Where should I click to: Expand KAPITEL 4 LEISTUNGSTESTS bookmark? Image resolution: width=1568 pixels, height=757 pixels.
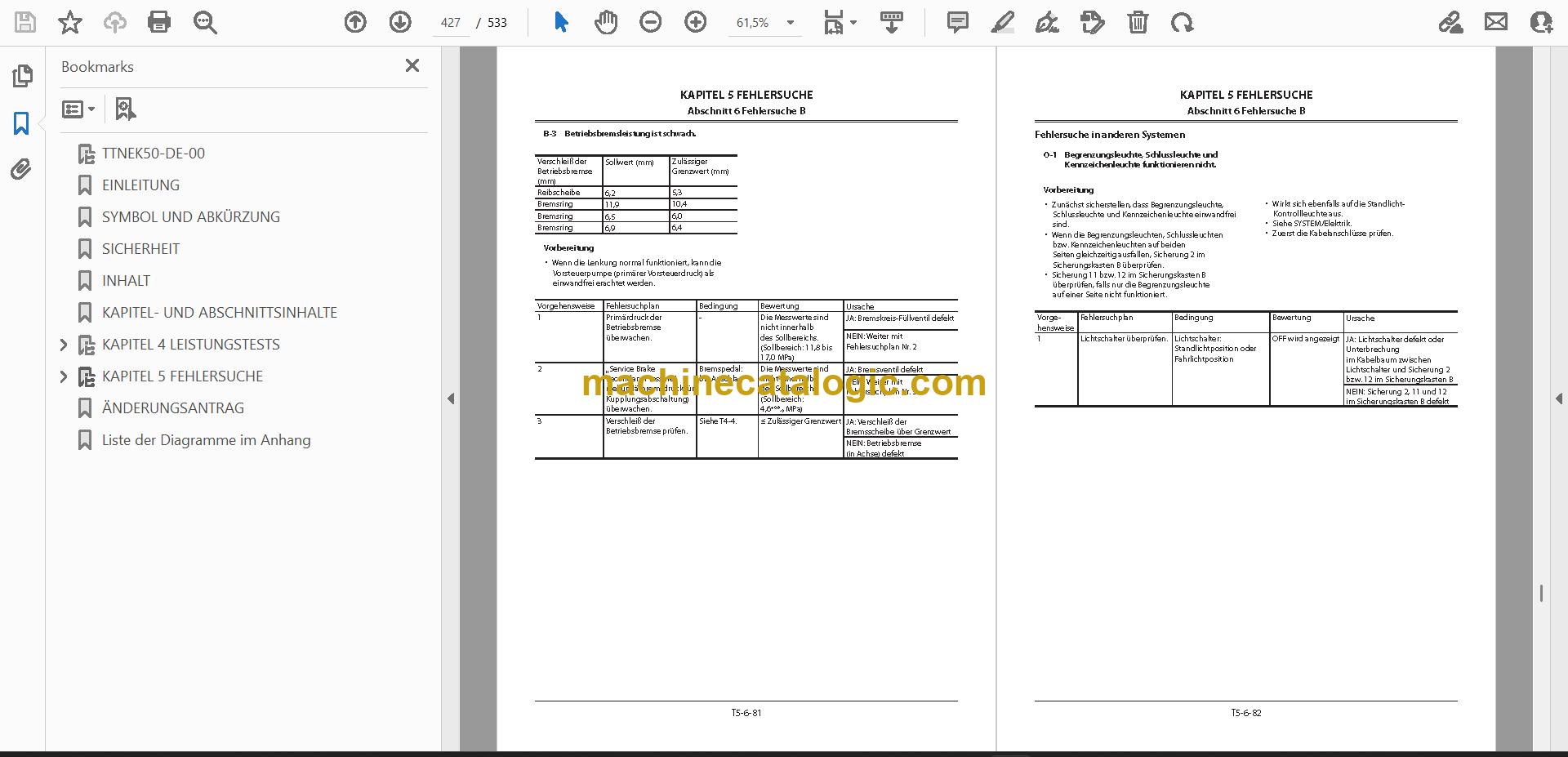click(x=64, y=345)
